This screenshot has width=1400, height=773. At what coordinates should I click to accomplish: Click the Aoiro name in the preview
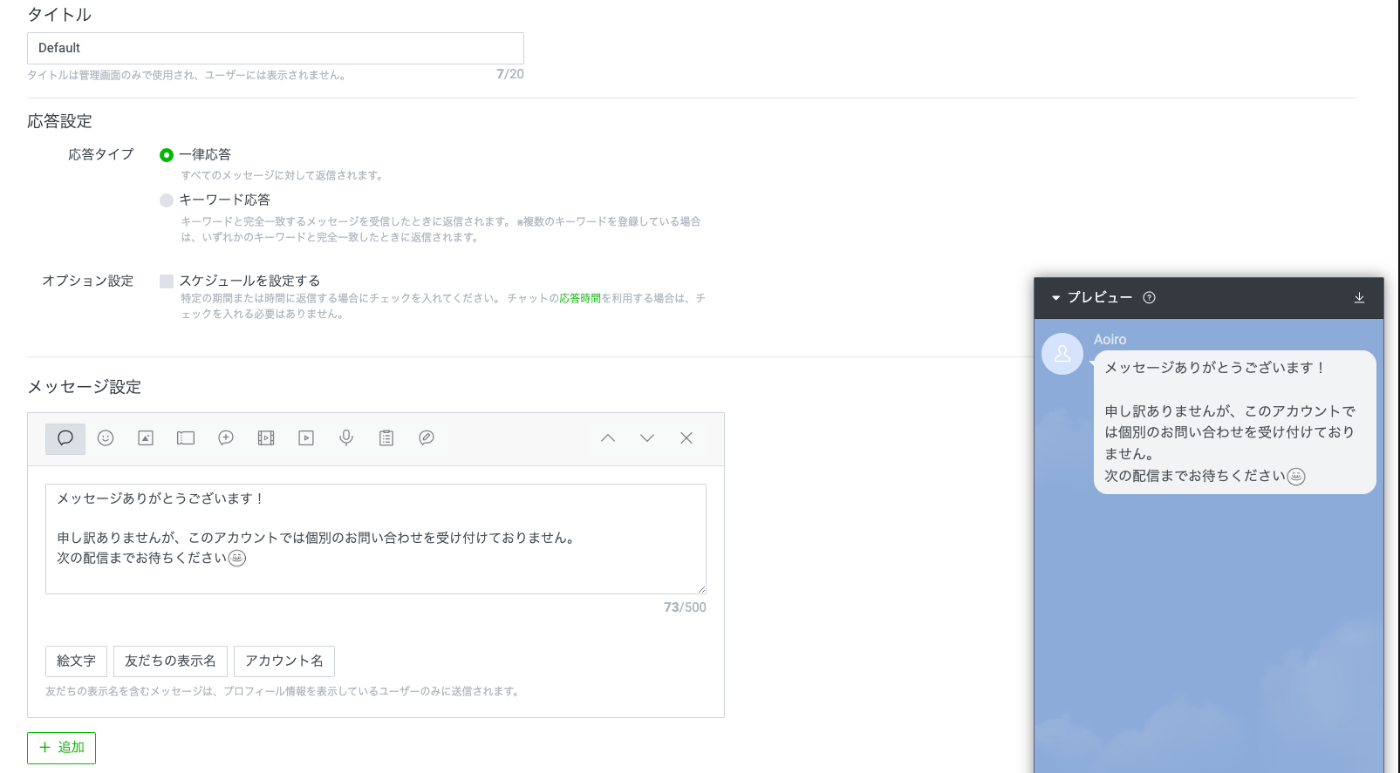1110,340
